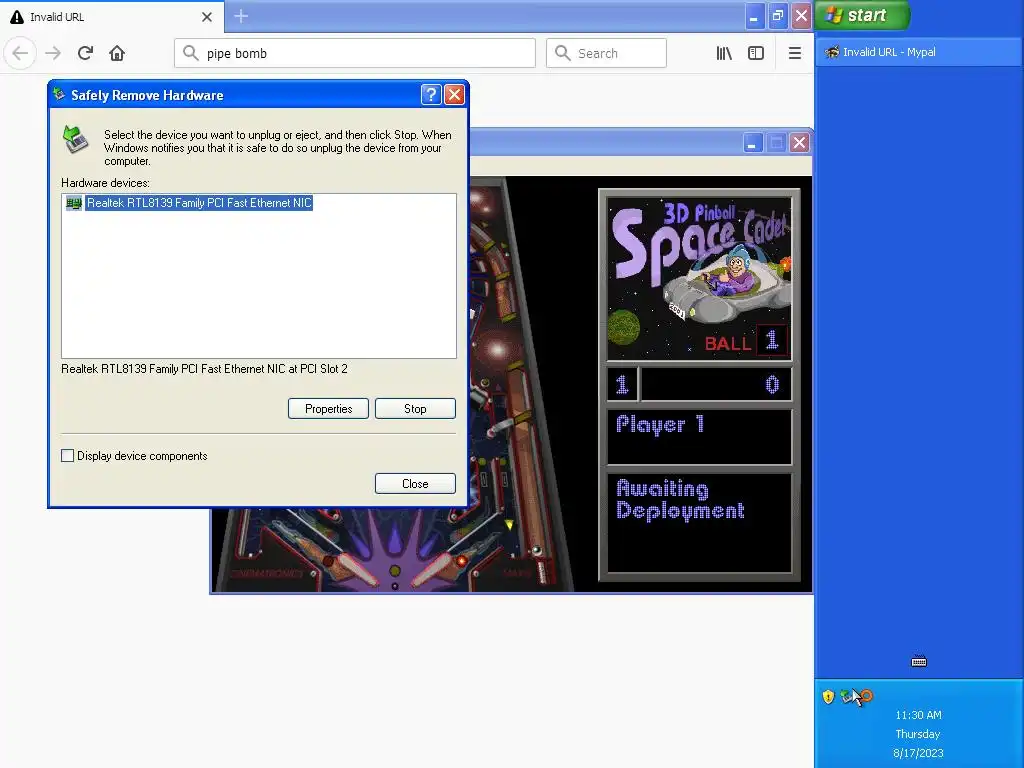
Task: Open device Properties button
Action: click(328, 409)
